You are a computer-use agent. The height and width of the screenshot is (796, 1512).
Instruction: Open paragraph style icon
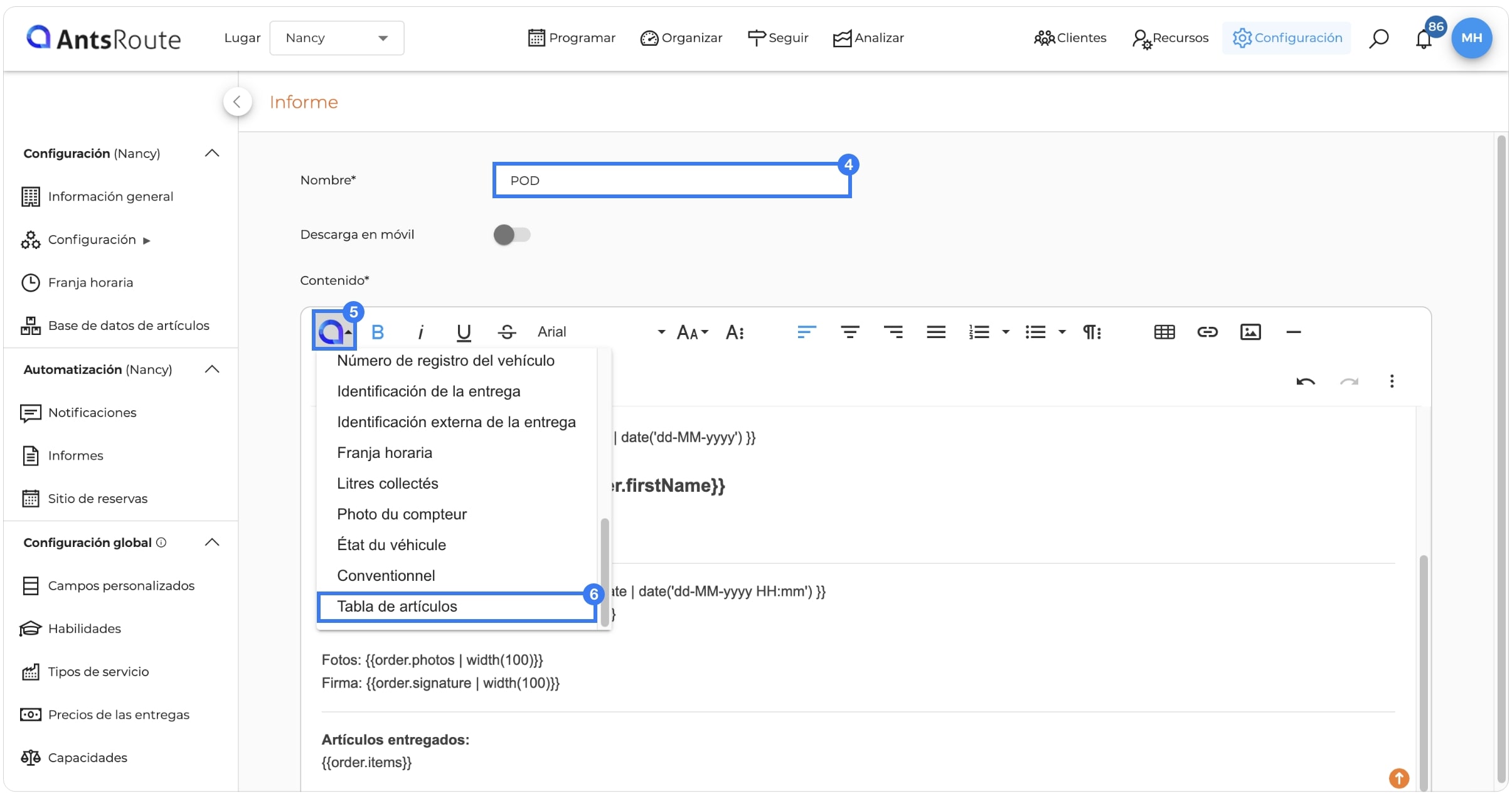1092,332
